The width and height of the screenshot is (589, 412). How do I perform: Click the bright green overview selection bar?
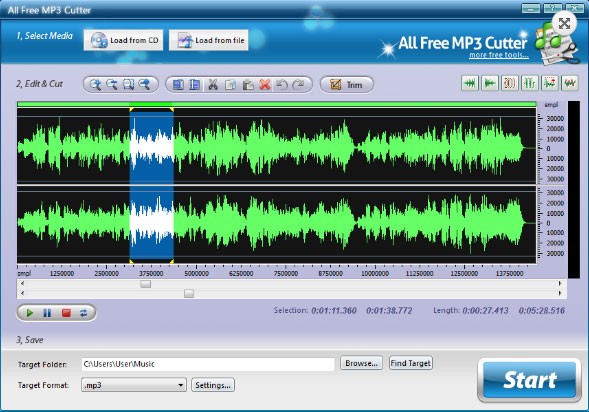pos(151,104)
